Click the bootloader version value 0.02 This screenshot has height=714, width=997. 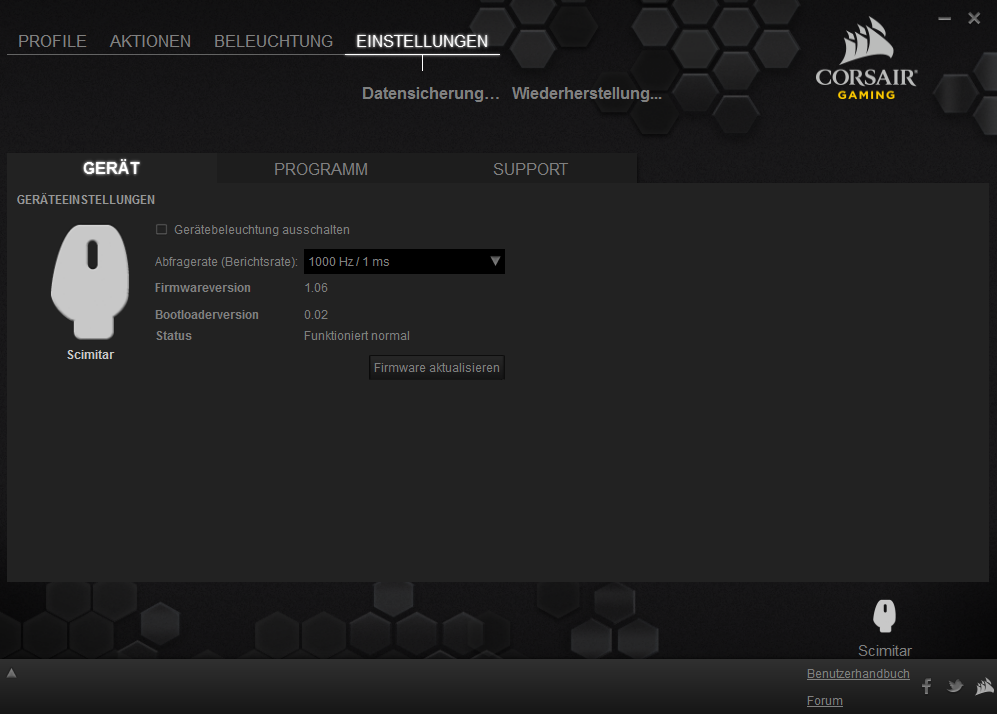[x=316, y=315]
